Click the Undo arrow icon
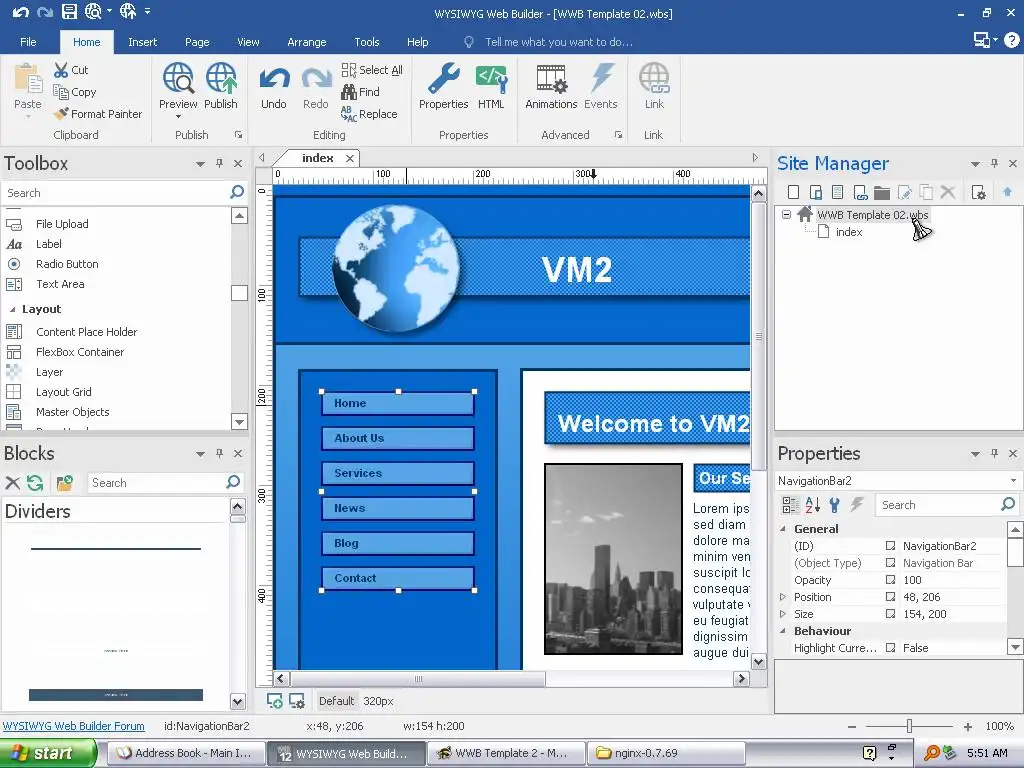The width and height of the screenshot is (1024, 768). [274, 80]
